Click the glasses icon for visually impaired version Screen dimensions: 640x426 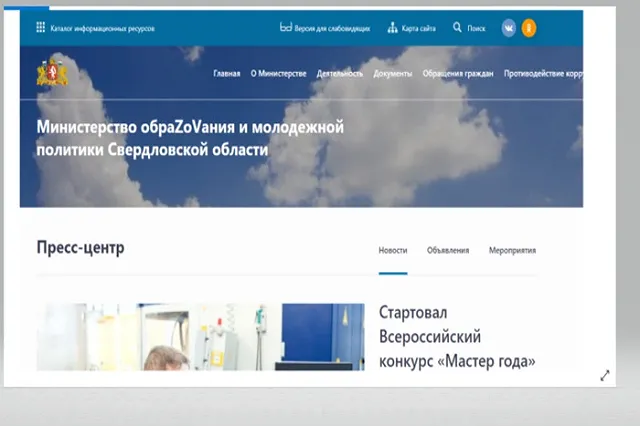[x=286, y=27]
